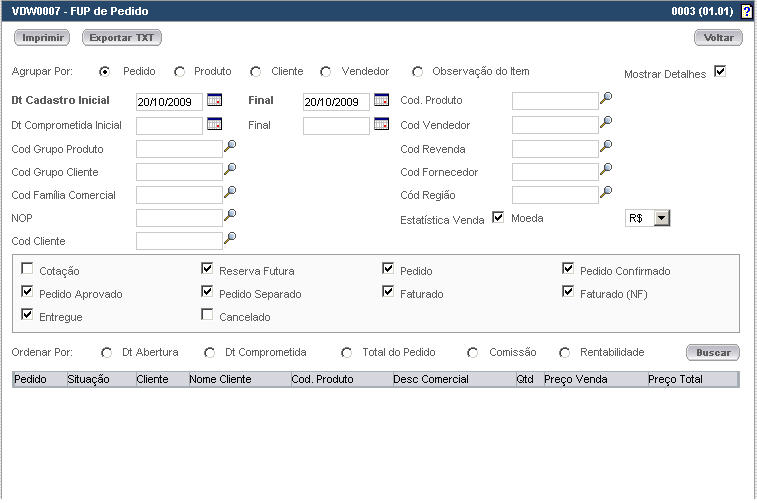The image size is (757, 503).
Task: Open help question mark icon
Action: pos(746,11)
